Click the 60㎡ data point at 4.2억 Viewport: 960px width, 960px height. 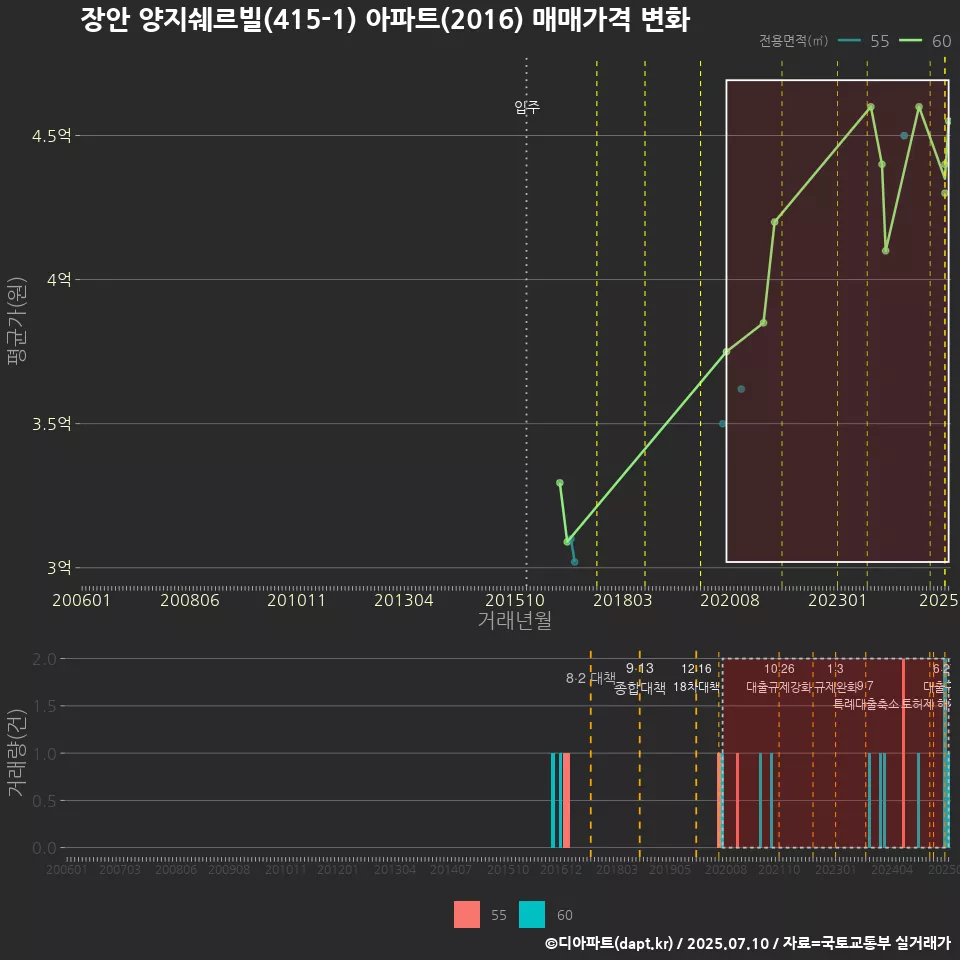coord(774,222)
